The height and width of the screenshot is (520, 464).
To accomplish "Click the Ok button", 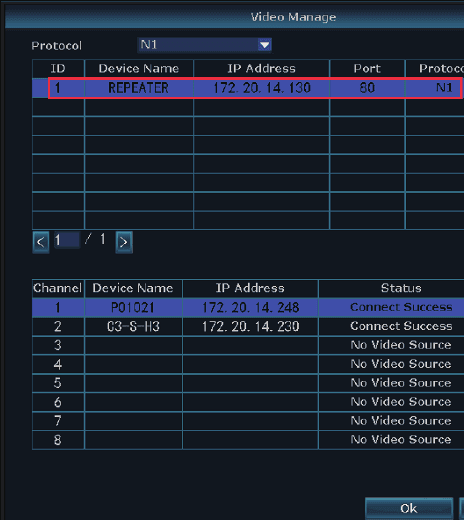I will click(409, 508).
